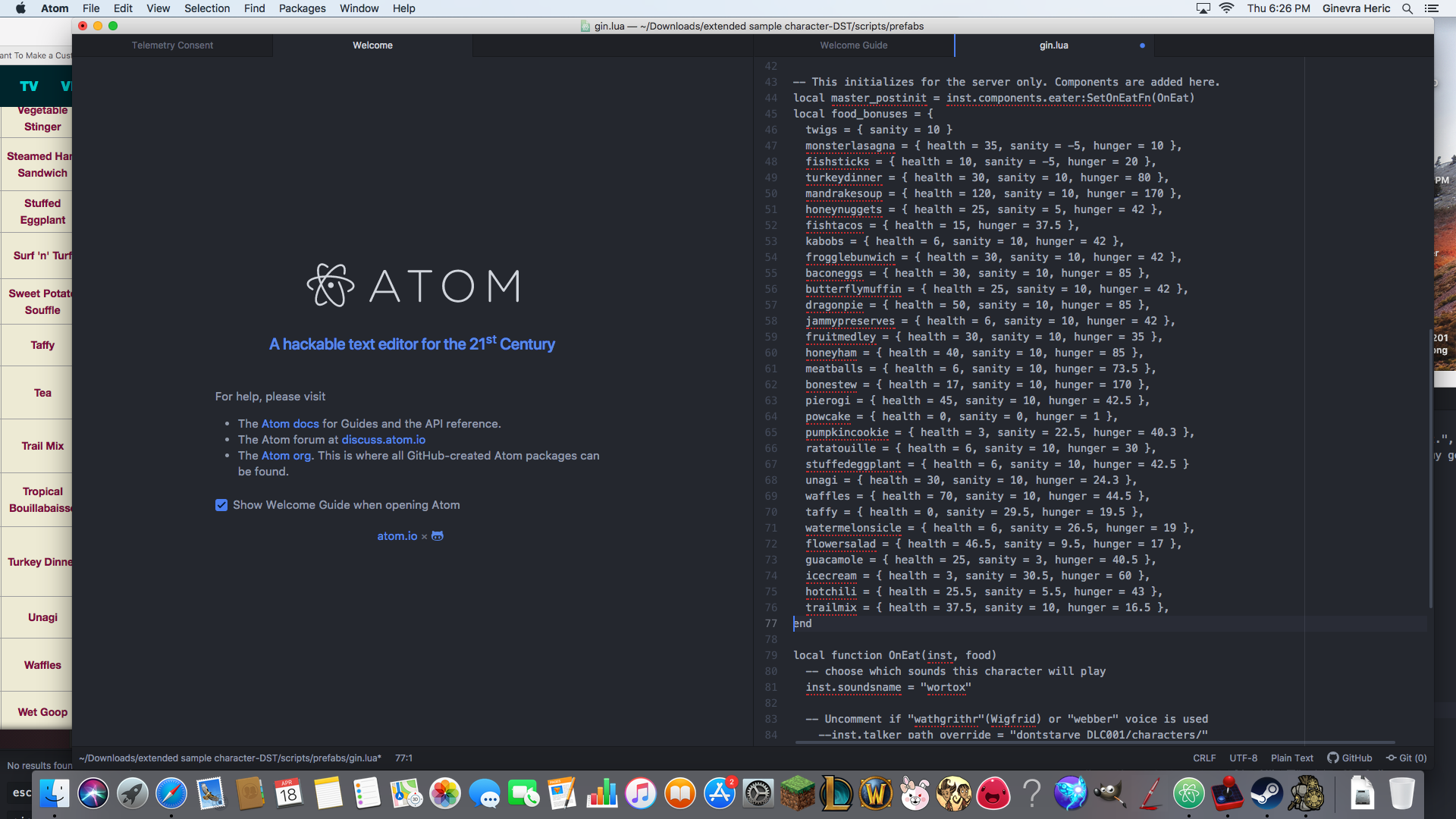Click the editor horizontal scrollbar
The width and height of the screenshot is (1456, 819).
tap(1094, 742)
